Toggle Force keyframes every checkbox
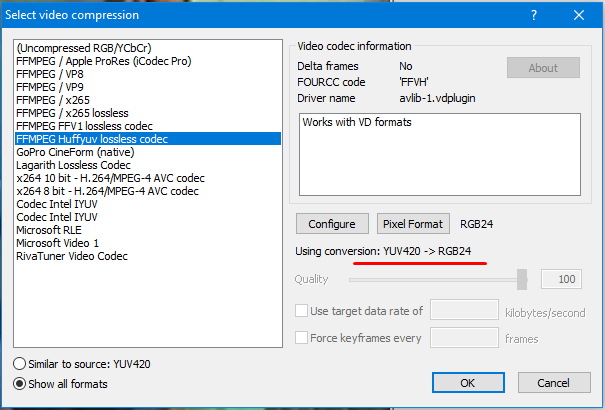This screenshot has height=410, width=605. pos(302,338)
